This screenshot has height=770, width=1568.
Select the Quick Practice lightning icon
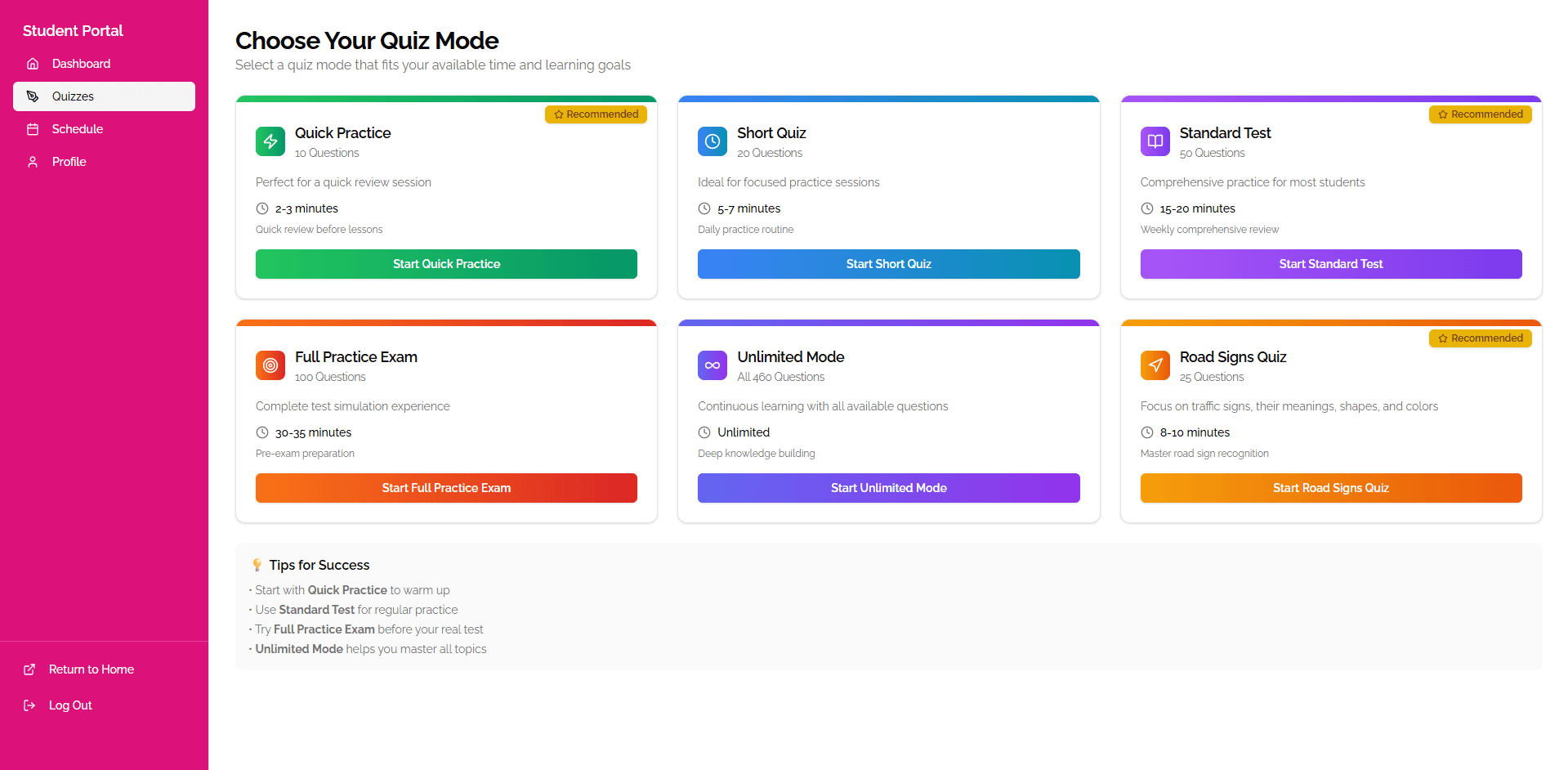[270, 141]
